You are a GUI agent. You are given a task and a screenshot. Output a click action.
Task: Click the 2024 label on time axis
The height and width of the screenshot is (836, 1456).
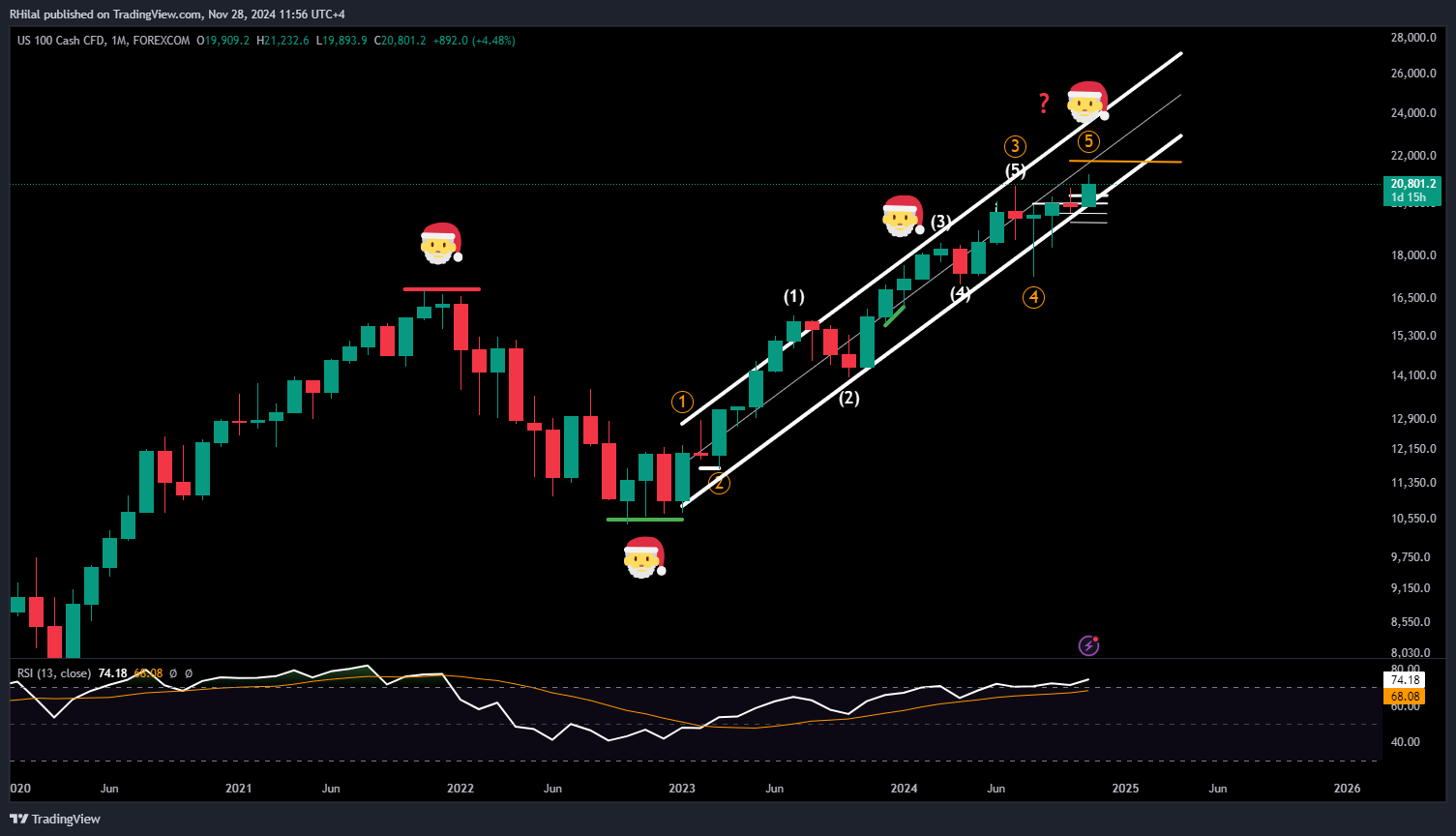click(x=904, y=789)
